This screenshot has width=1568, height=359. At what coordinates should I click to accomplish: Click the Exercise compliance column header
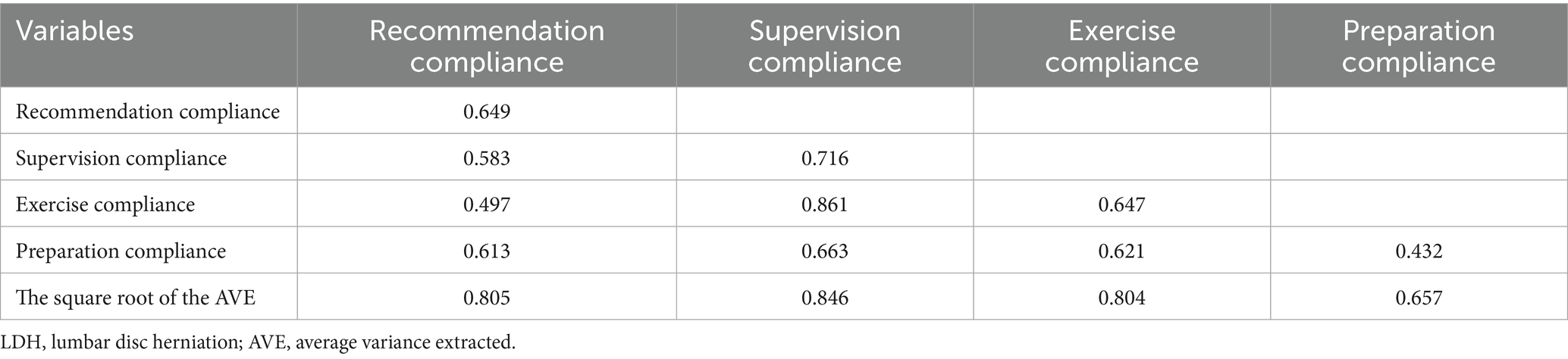point(1121,45)
